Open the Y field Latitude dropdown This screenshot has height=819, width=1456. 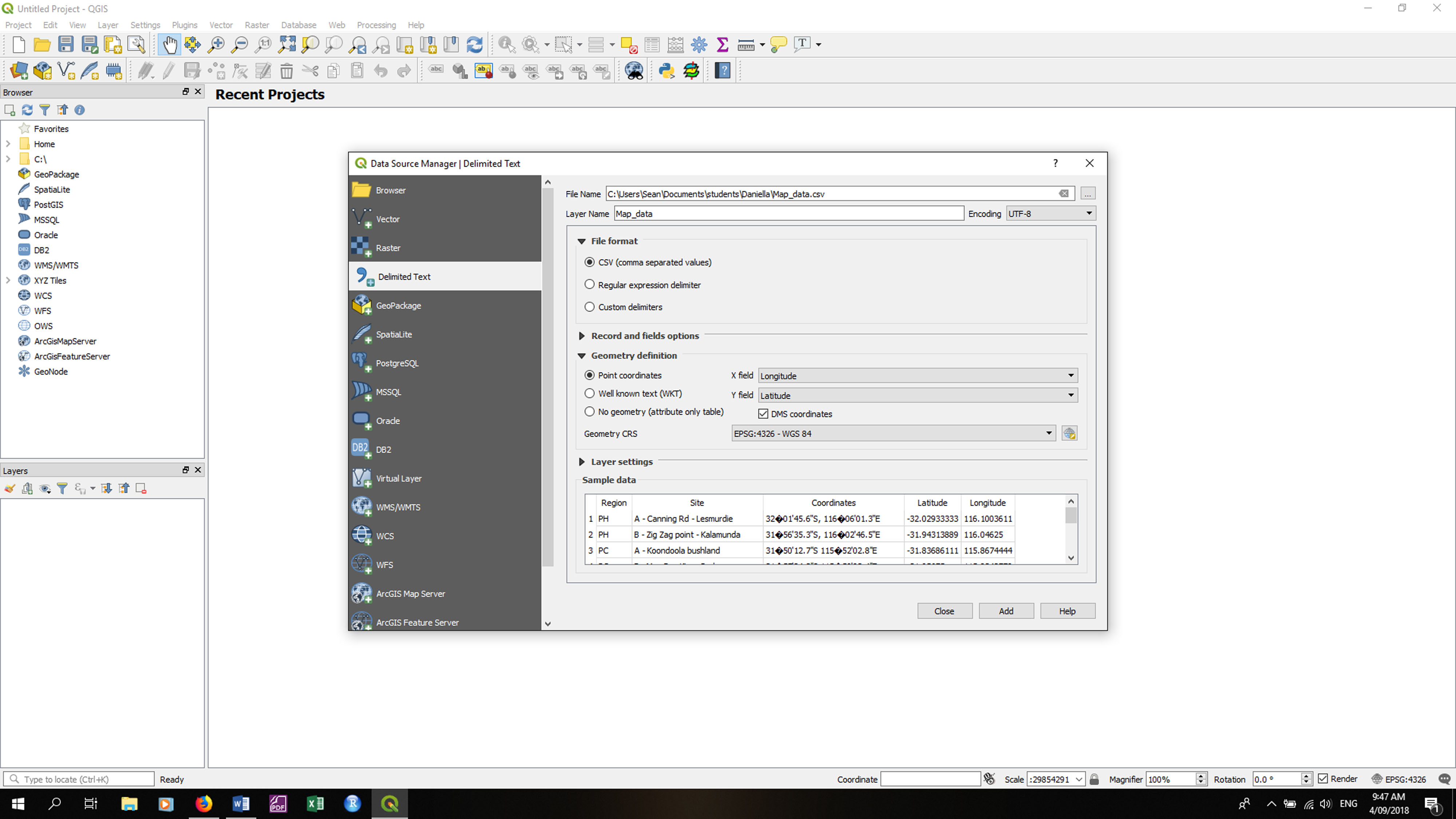(918, 396)
